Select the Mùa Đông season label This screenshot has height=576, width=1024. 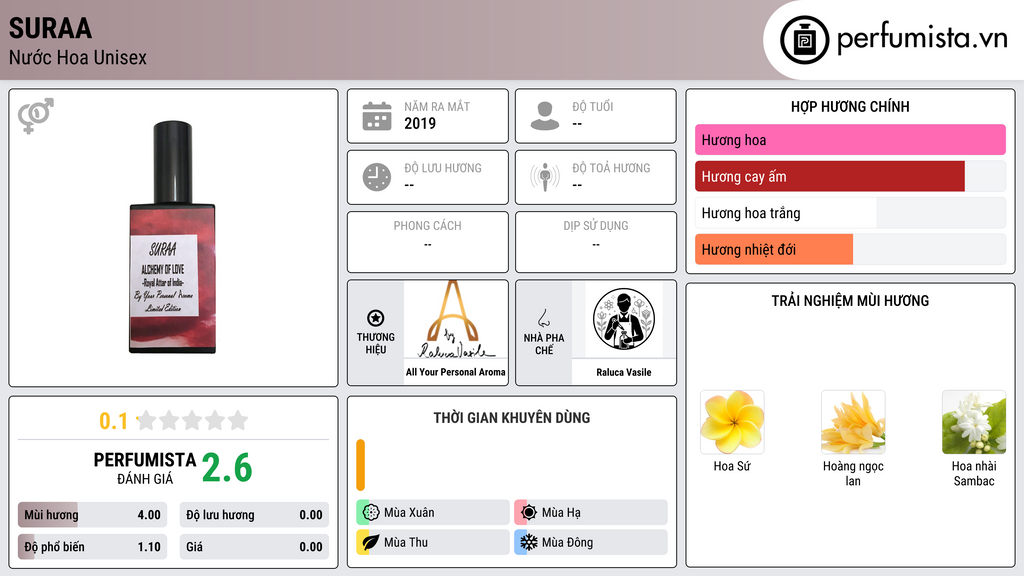(x=568, y=542)
